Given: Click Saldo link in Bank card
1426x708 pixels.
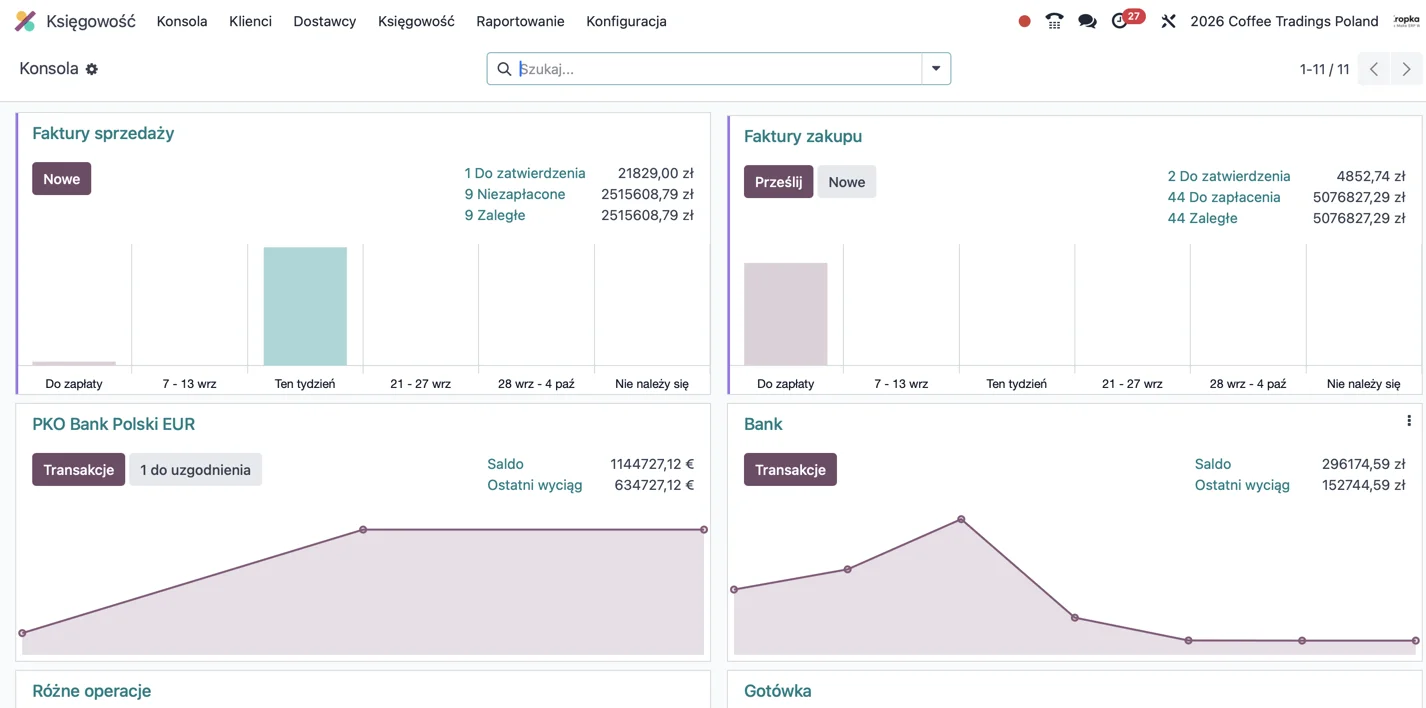Looking at the screenshot, I should (1213, 464).
